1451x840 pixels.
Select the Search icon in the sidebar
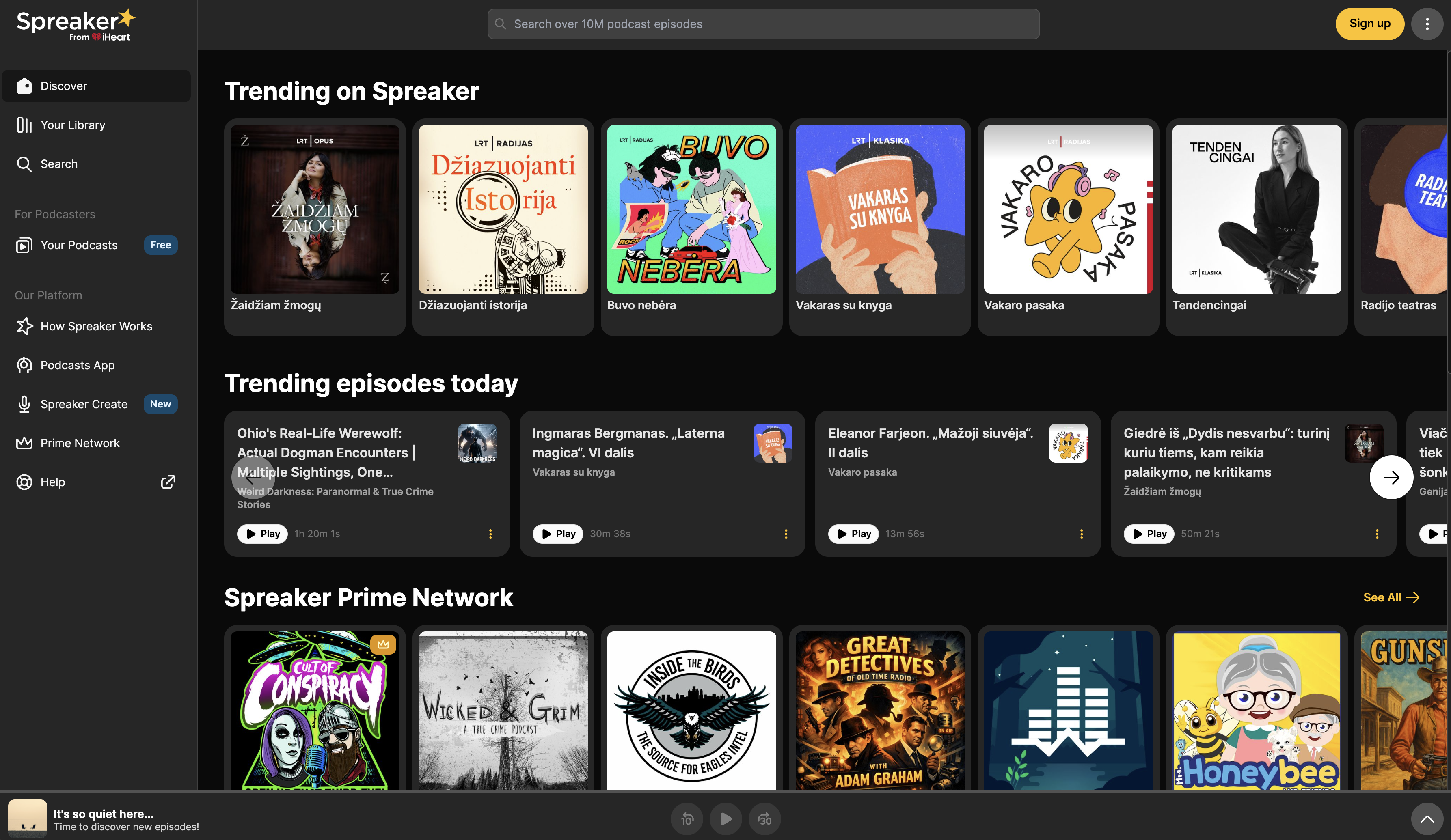(25, 164)
